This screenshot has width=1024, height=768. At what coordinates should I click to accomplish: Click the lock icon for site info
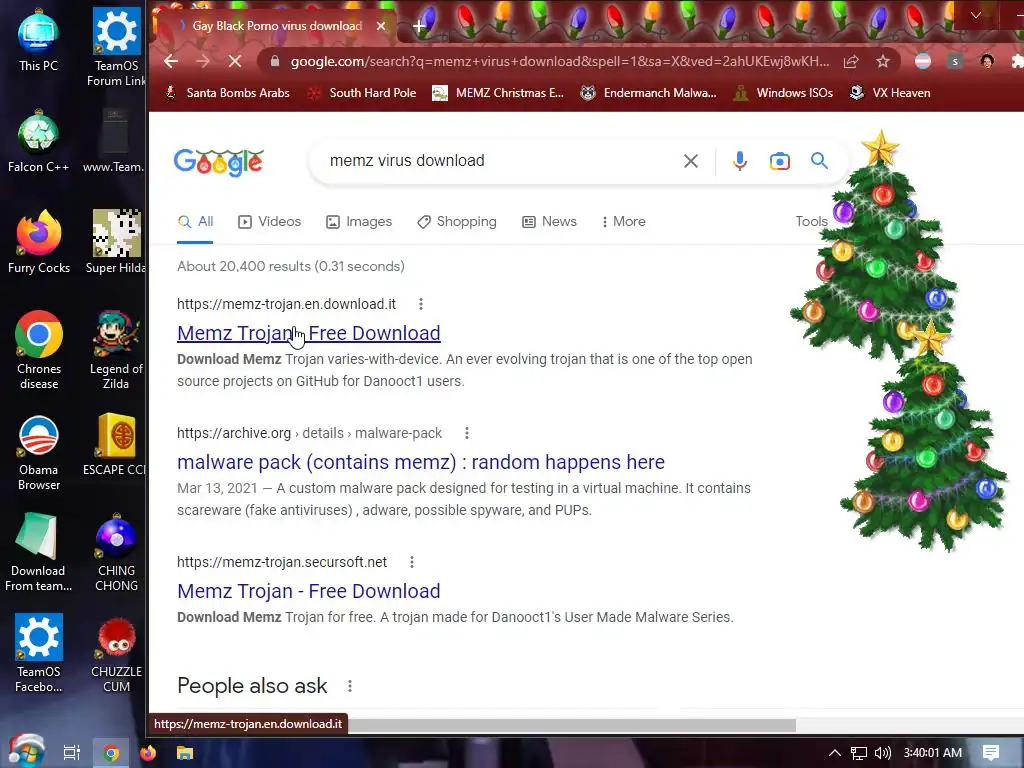click(x=275, y=61)
